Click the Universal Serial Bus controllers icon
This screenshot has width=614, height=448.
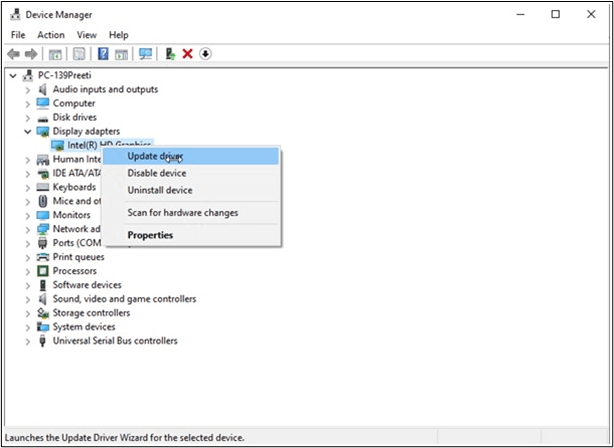point(43,341)
